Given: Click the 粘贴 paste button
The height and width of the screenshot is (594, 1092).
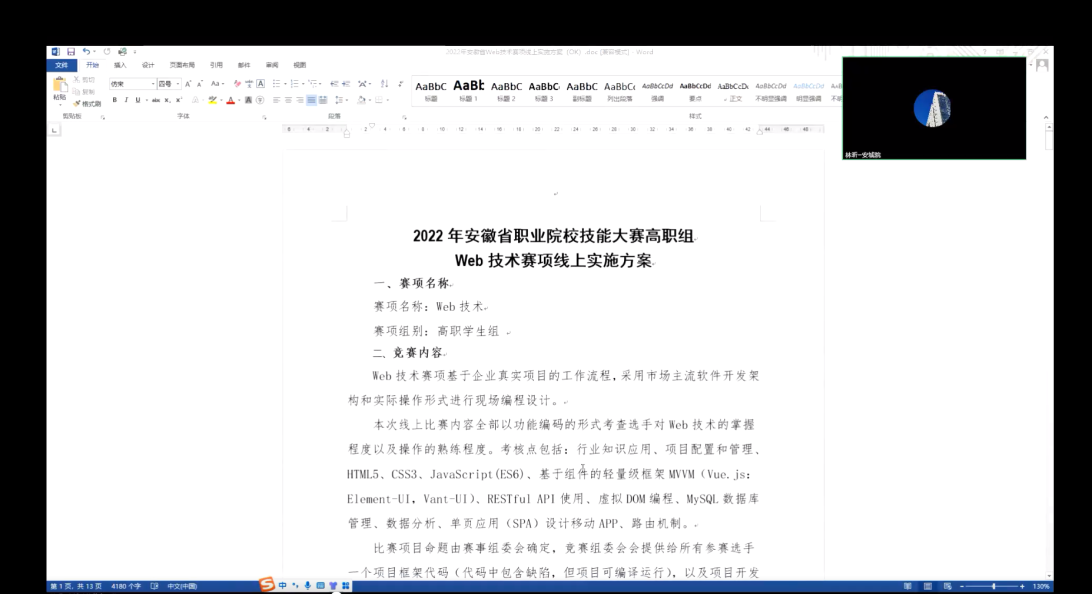Looking at the screenshot, I should pos(60,89).
